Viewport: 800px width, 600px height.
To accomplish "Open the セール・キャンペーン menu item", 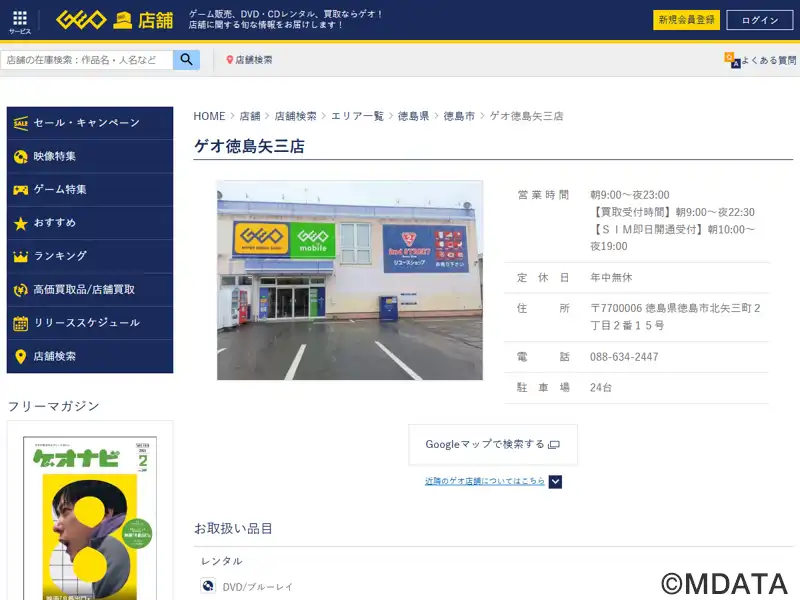I will pos(90,123).
